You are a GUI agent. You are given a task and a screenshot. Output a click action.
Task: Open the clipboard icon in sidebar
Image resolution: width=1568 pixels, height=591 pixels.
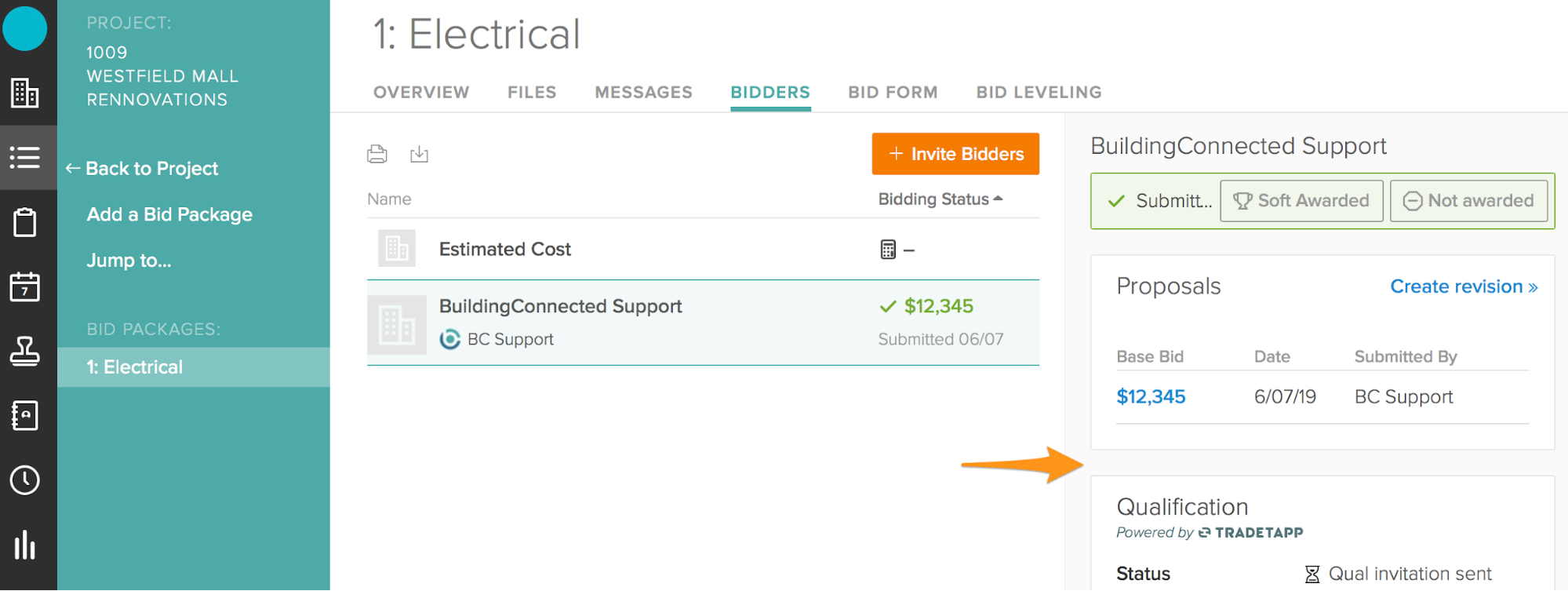25,222
